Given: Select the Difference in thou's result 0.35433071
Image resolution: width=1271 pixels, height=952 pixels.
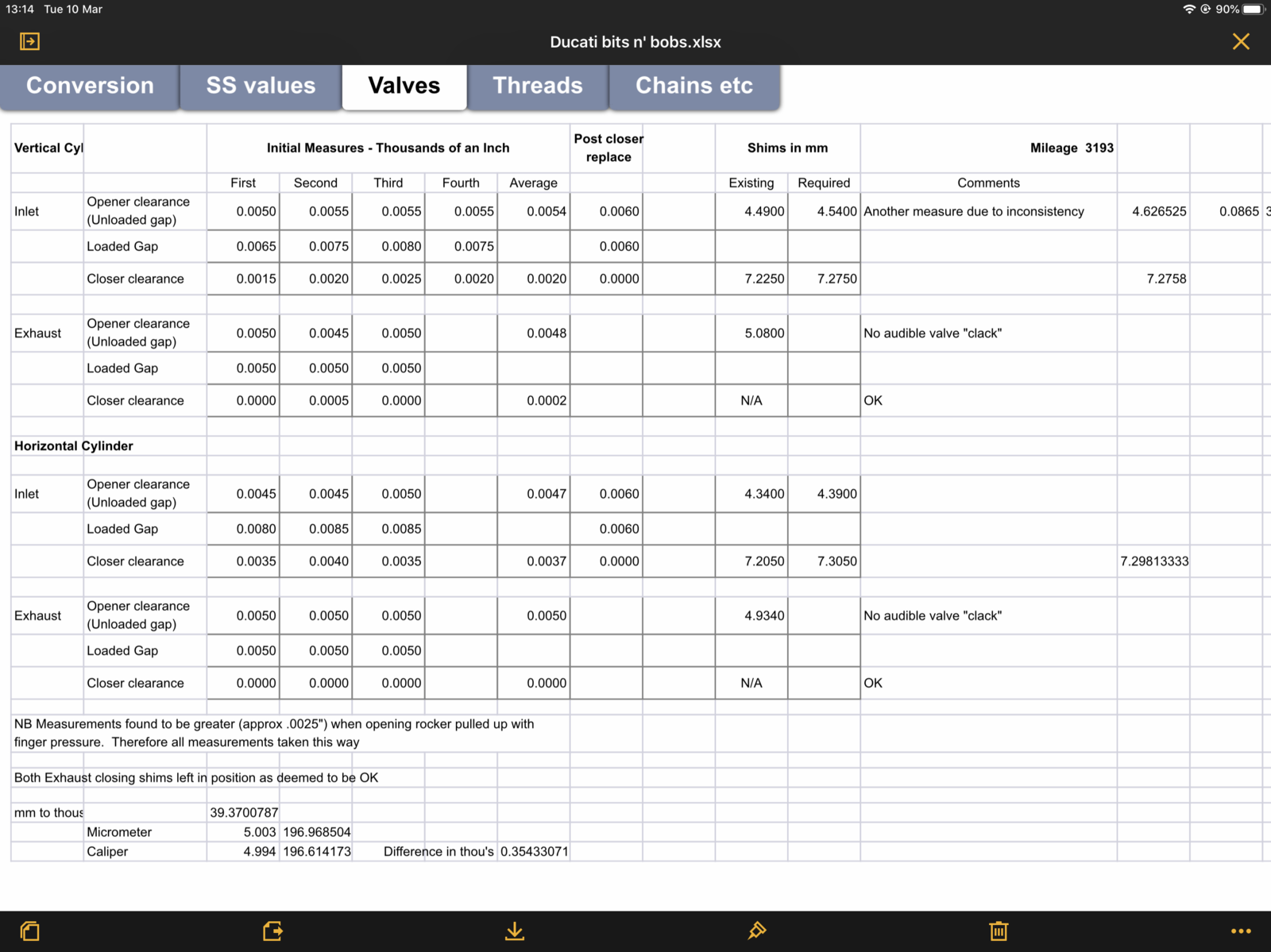Looking at the screenshot, I should (534, 851).
